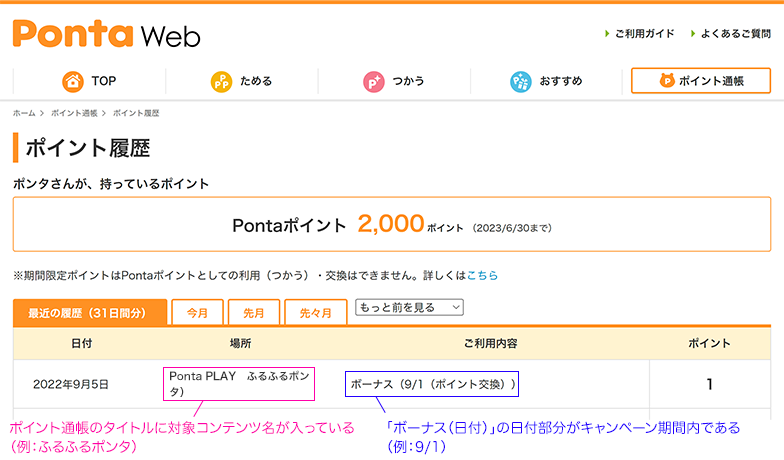Click the ご利用内容 column header
Image resolution: width=784 pixels, height=460 pixels.
[490, 344]
